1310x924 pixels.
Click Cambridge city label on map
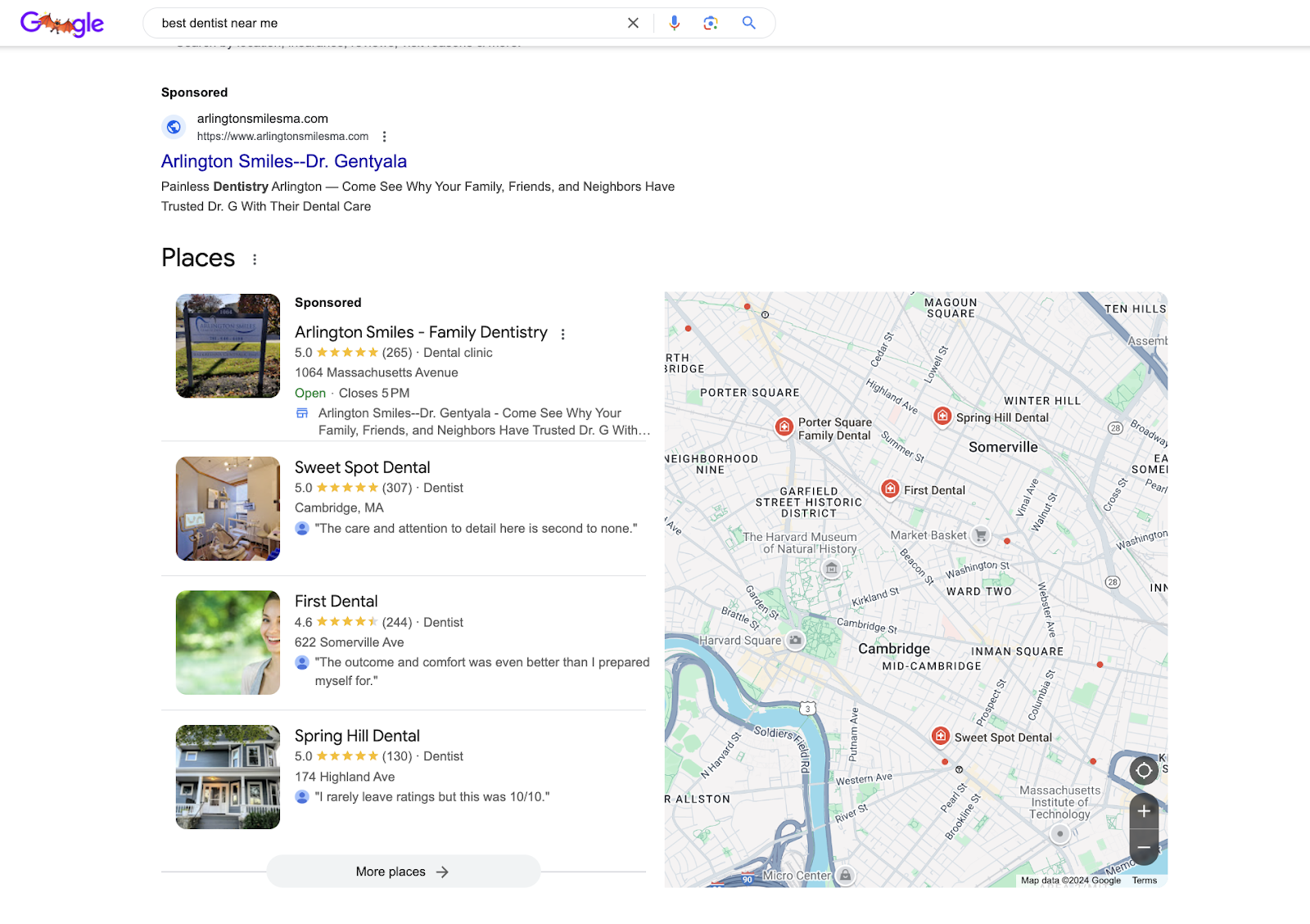click(894, 649)
